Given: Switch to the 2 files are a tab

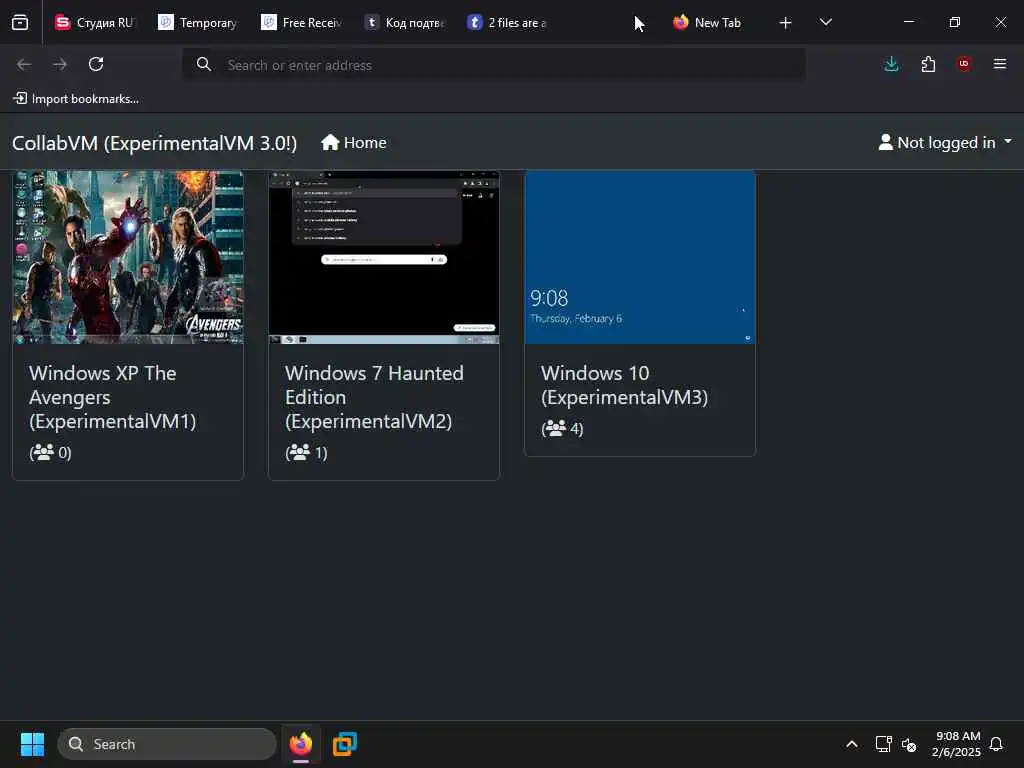Looking at the screenshot, I should coord(507,22).
